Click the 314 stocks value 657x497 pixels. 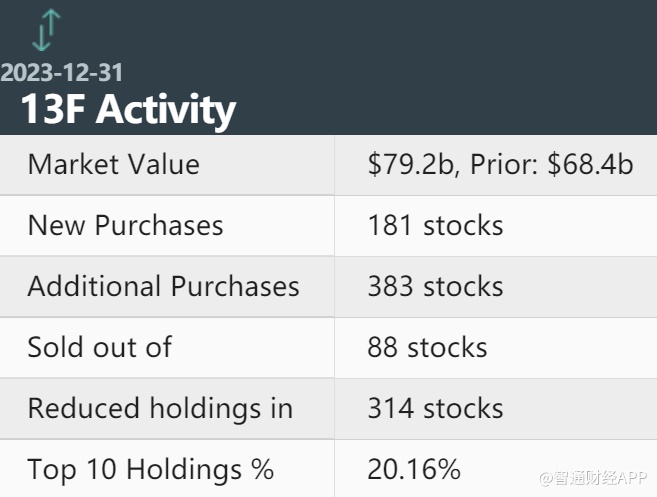(x=435, y=408)
